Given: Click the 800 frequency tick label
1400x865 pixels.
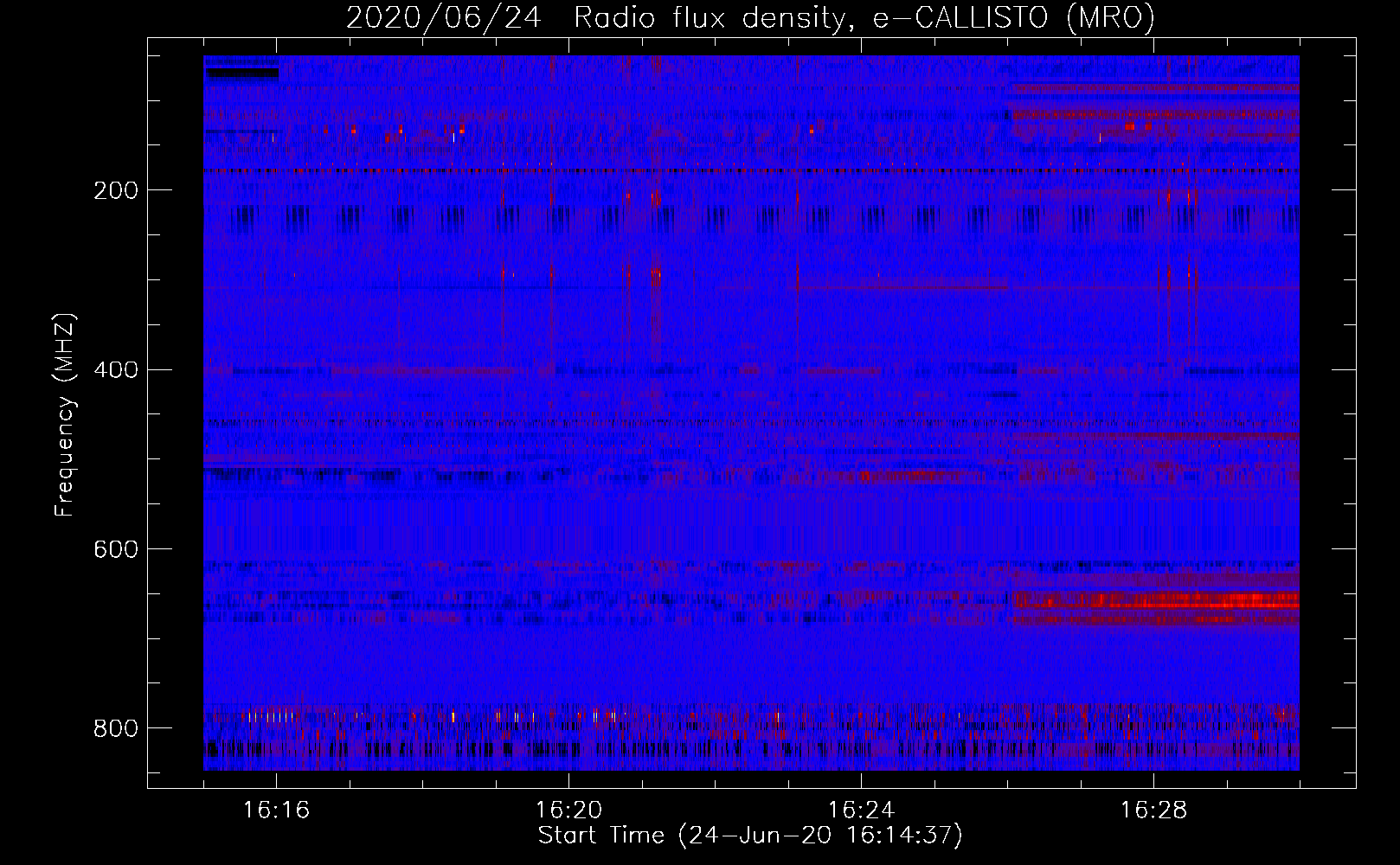Looking at the screenshot, I should click(116, 729).
